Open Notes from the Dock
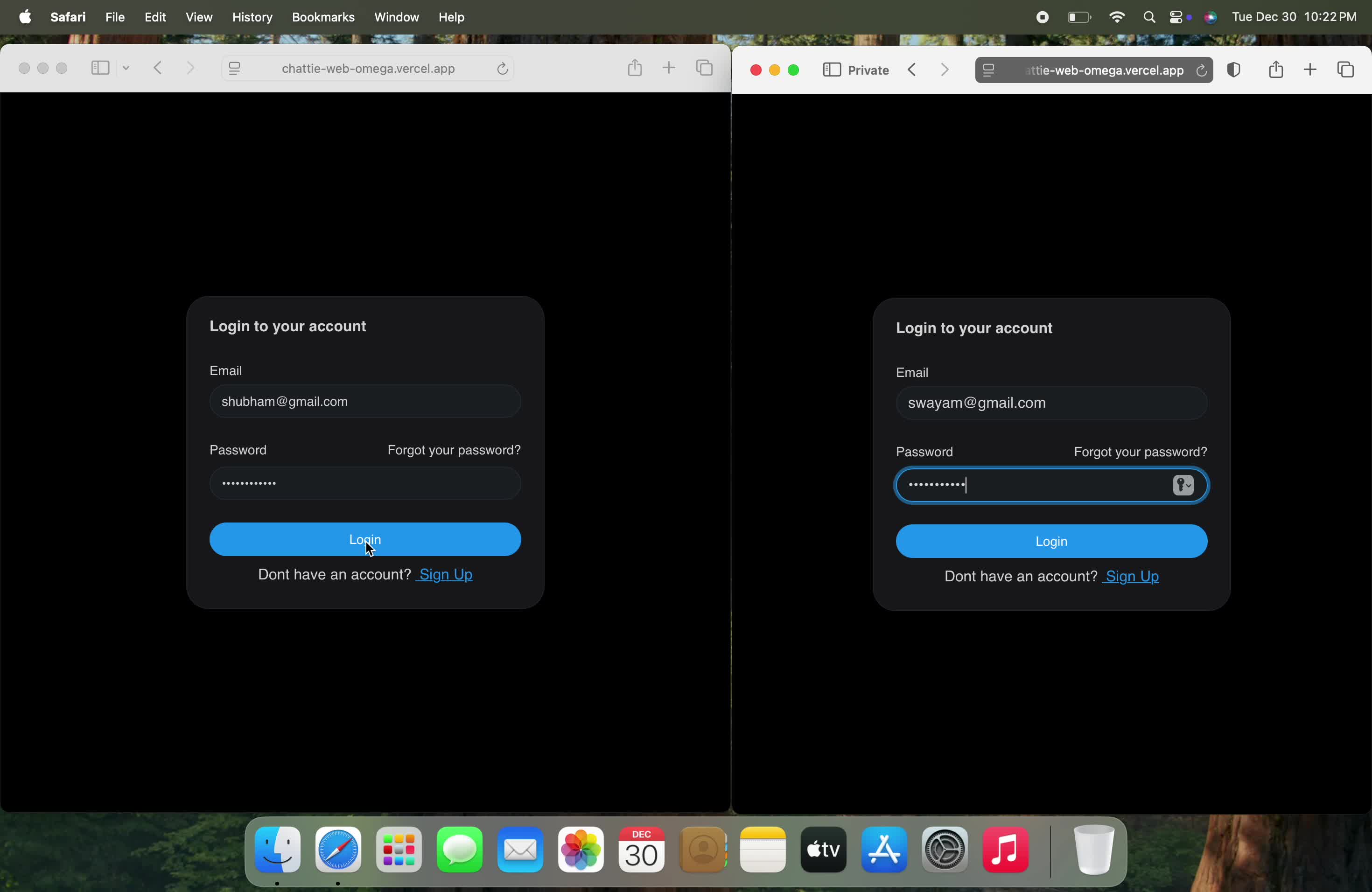This screenshot has height=892, width=1372. (763, 850)
